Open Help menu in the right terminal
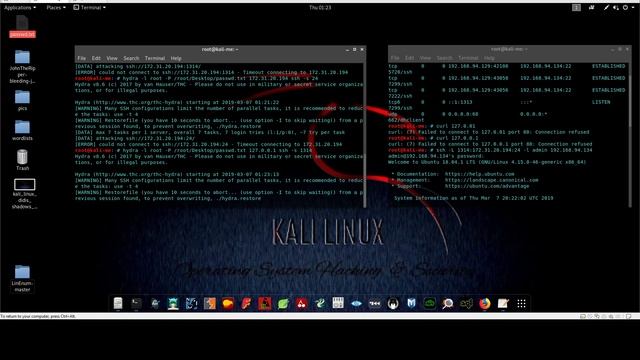The width and height of the screenshot is (640, 360). [489, 58]
